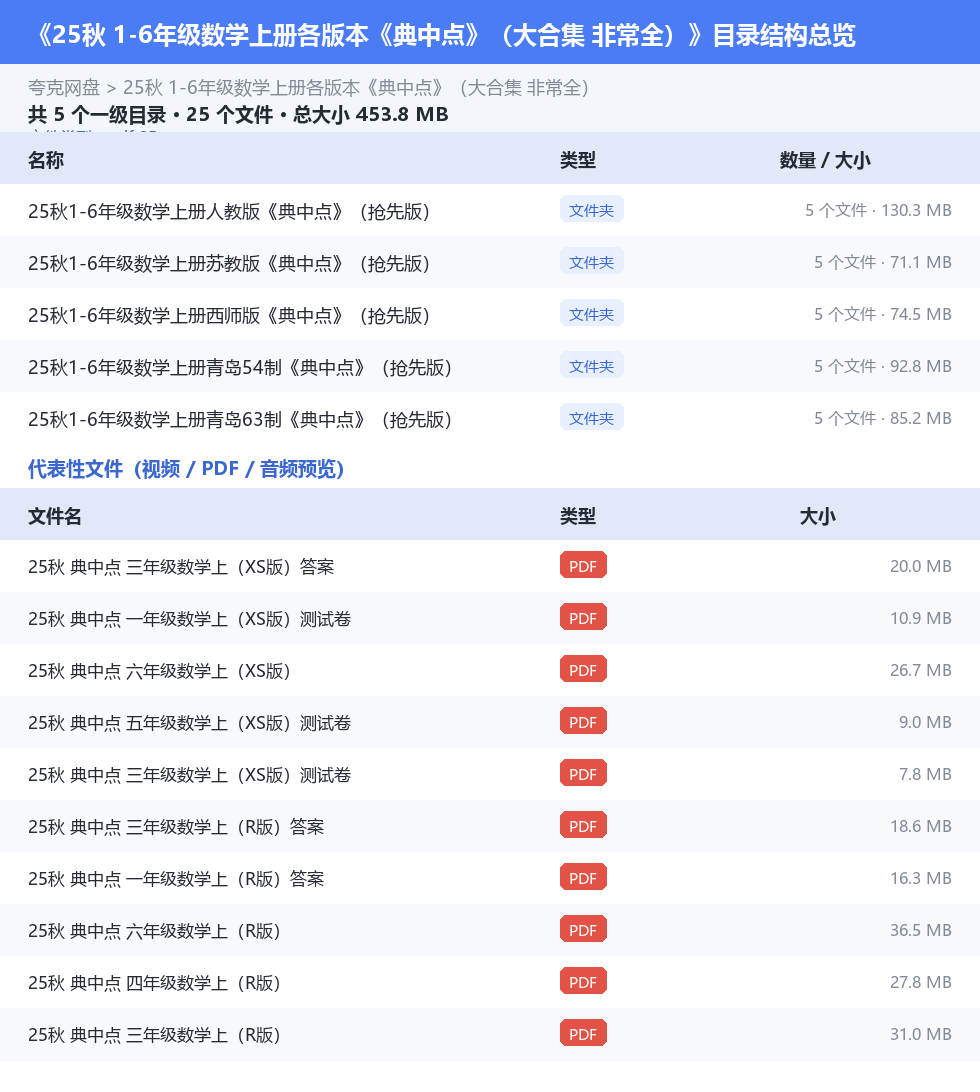Click size value 5 个文件 · 85.2 MB
The height and width of the screenshot is (1092, 980).
click(x=883, y=419)
